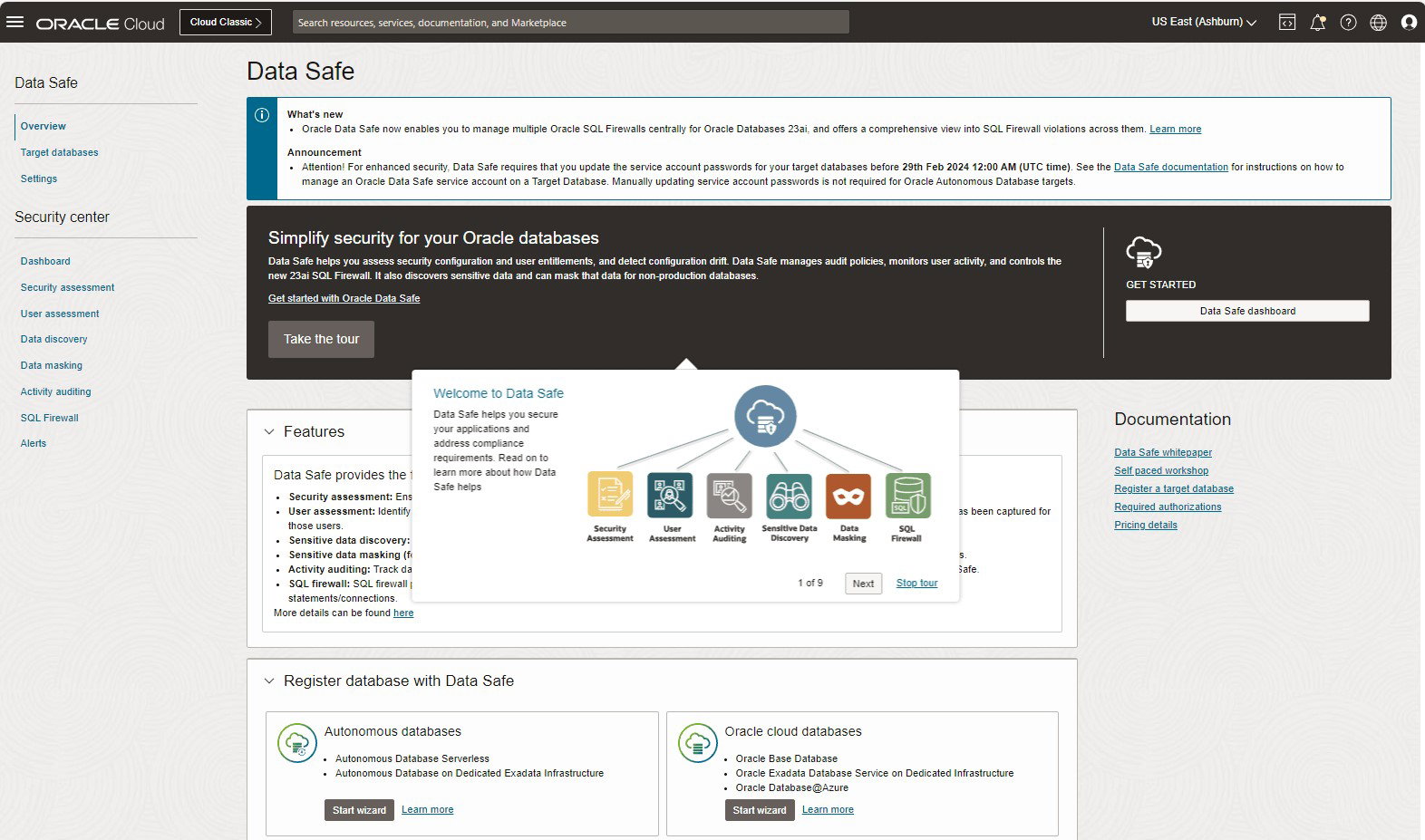1425x840 pixels.
Task: Click Next in the tour popup
Action: pos(863,584)
